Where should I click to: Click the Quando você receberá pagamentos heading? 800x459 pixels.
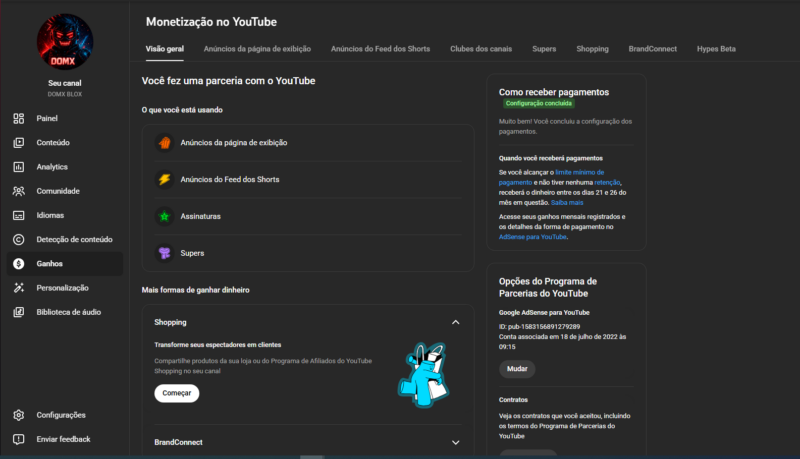551,158
